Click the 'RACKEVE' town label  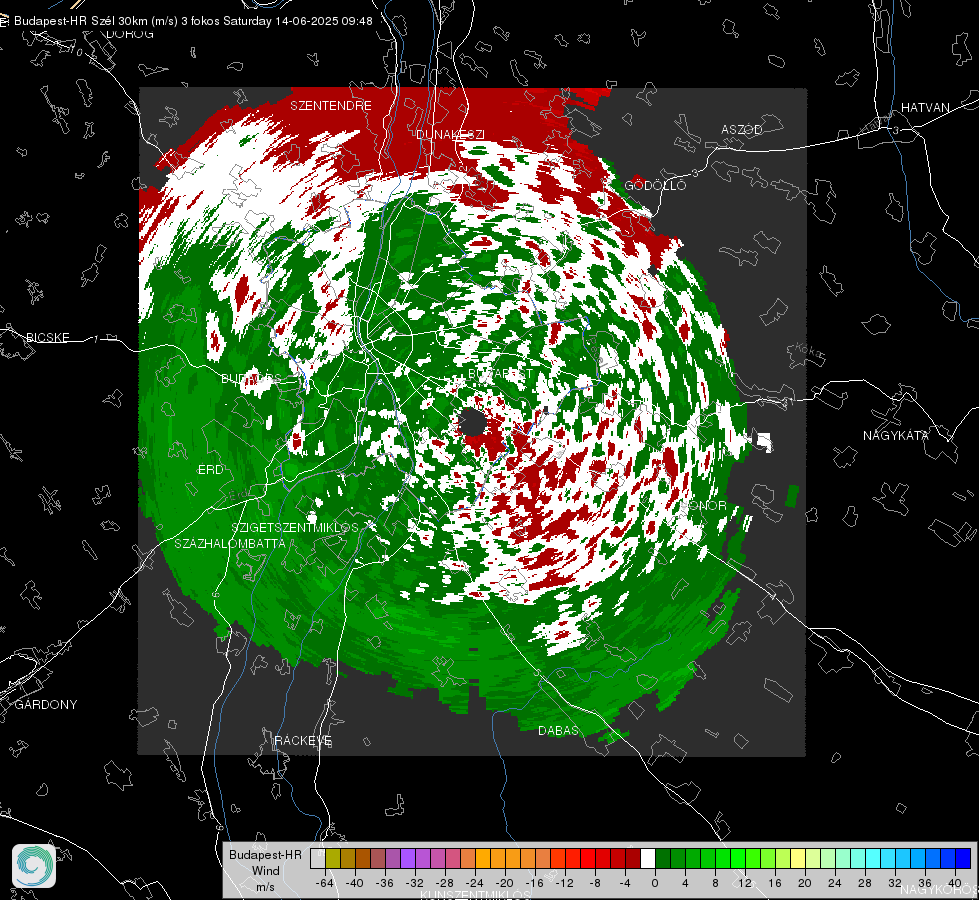coord(303,740)
